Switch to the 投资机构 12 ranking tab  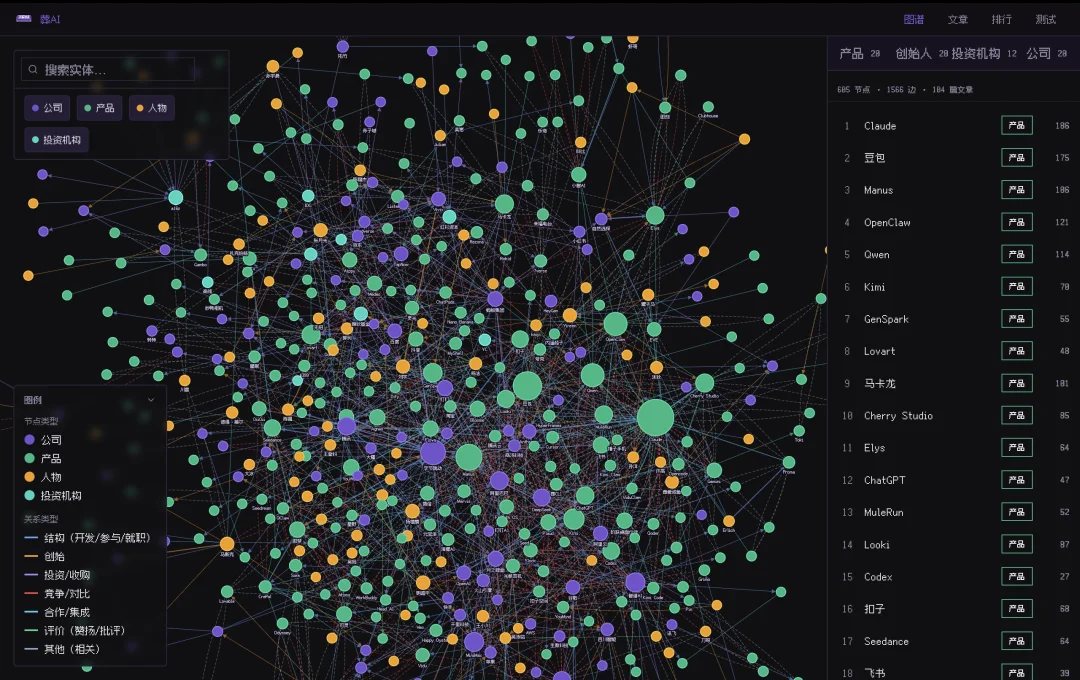click(984, 54)
